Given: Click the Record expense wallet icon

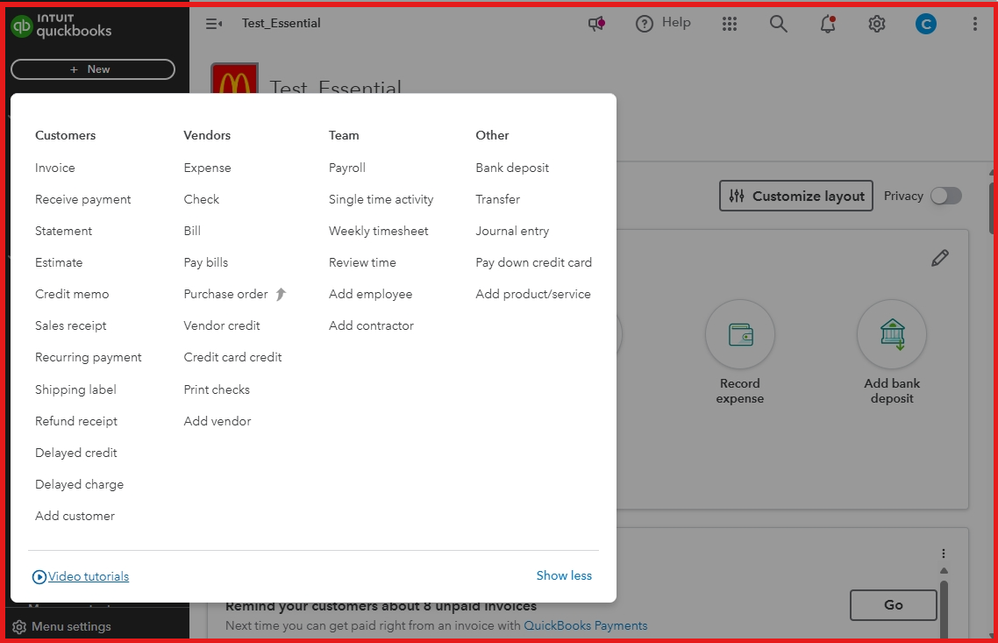Looking at the screenshot, I should coord(740,334).
